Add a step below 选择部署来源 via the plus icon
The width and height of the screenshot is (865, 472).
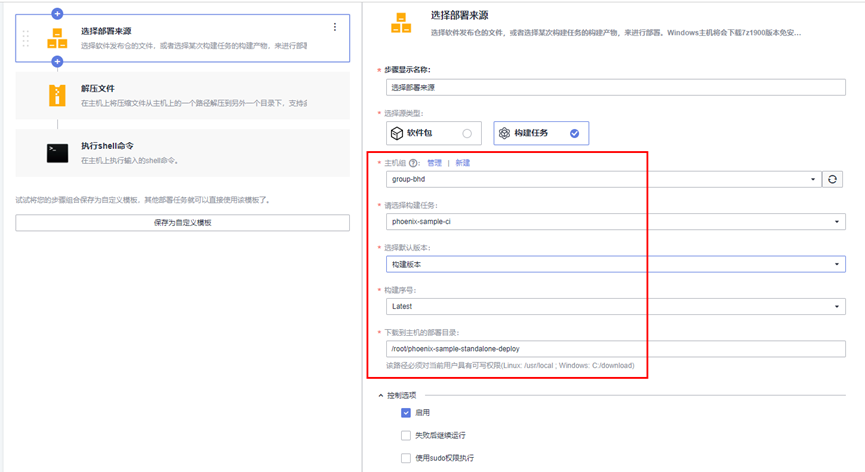coord(57,62)
